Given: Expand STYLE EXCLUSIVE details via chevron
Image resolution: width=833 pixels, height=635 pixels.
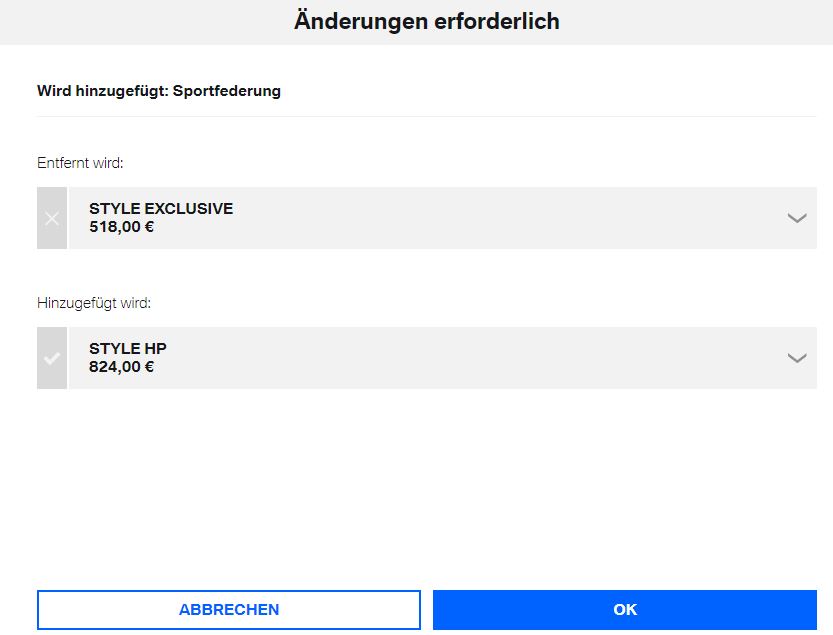Looking at the screenshot, I should tap(796, 218).
